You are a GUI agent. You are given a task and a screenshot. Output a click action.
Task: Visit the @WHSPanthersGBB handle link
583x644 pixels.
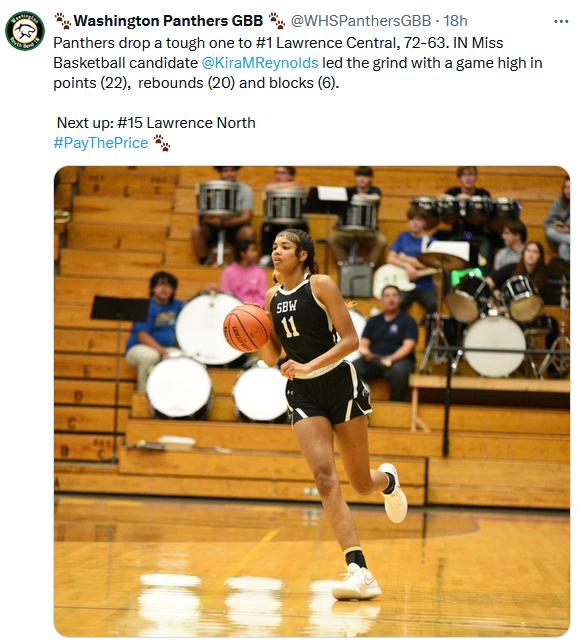coord(361,21)
